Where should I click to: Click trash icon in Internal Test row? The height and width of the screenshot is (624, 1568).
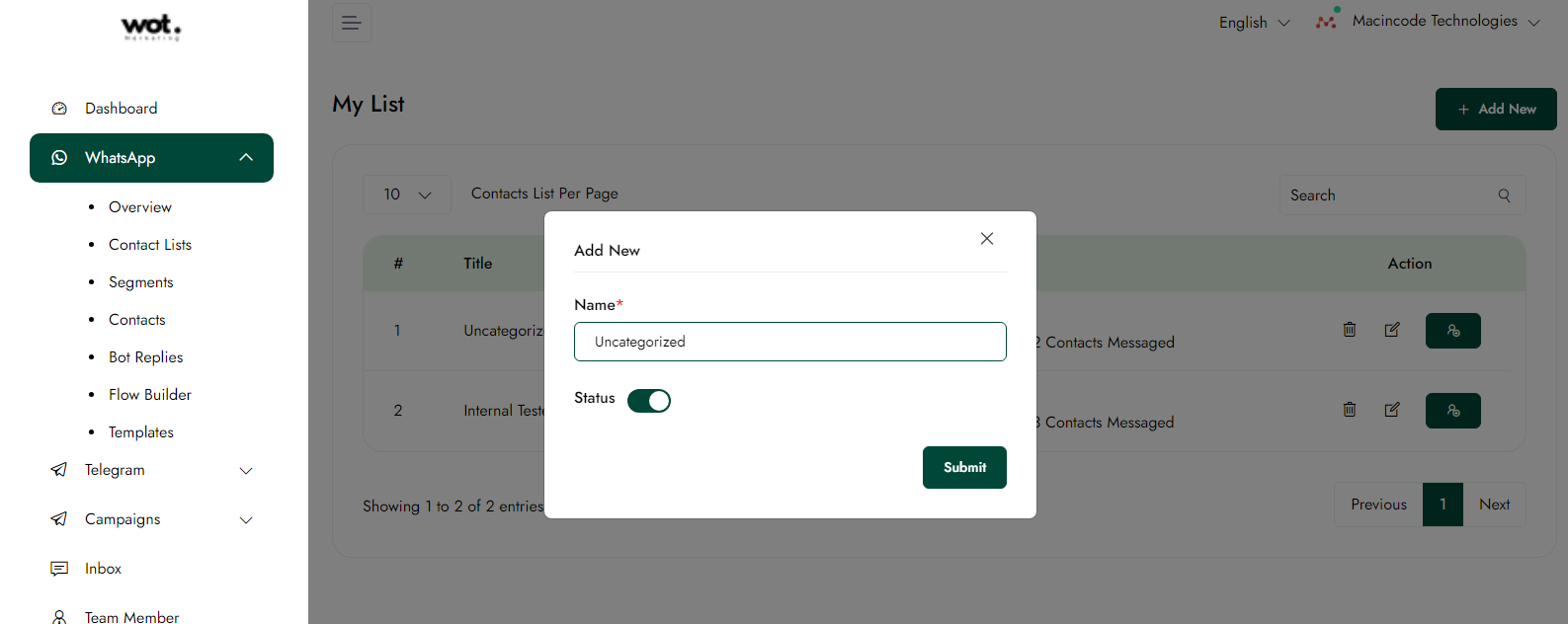[x=1349, y=410]
